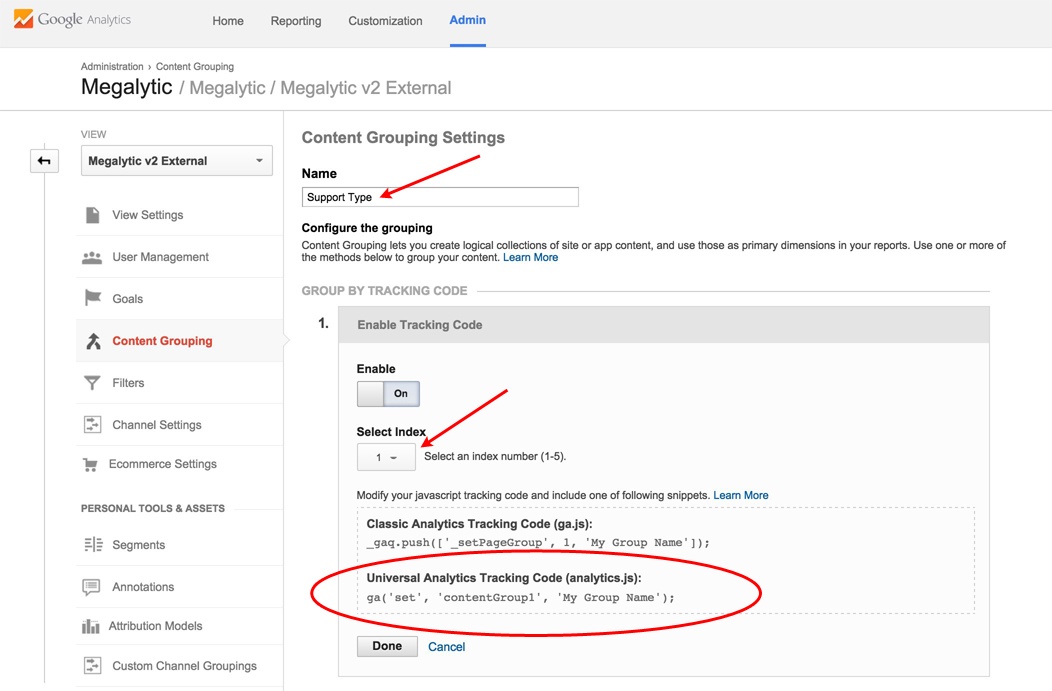Open the Select Index number dropdown
1052x691 pixels.
386,457
